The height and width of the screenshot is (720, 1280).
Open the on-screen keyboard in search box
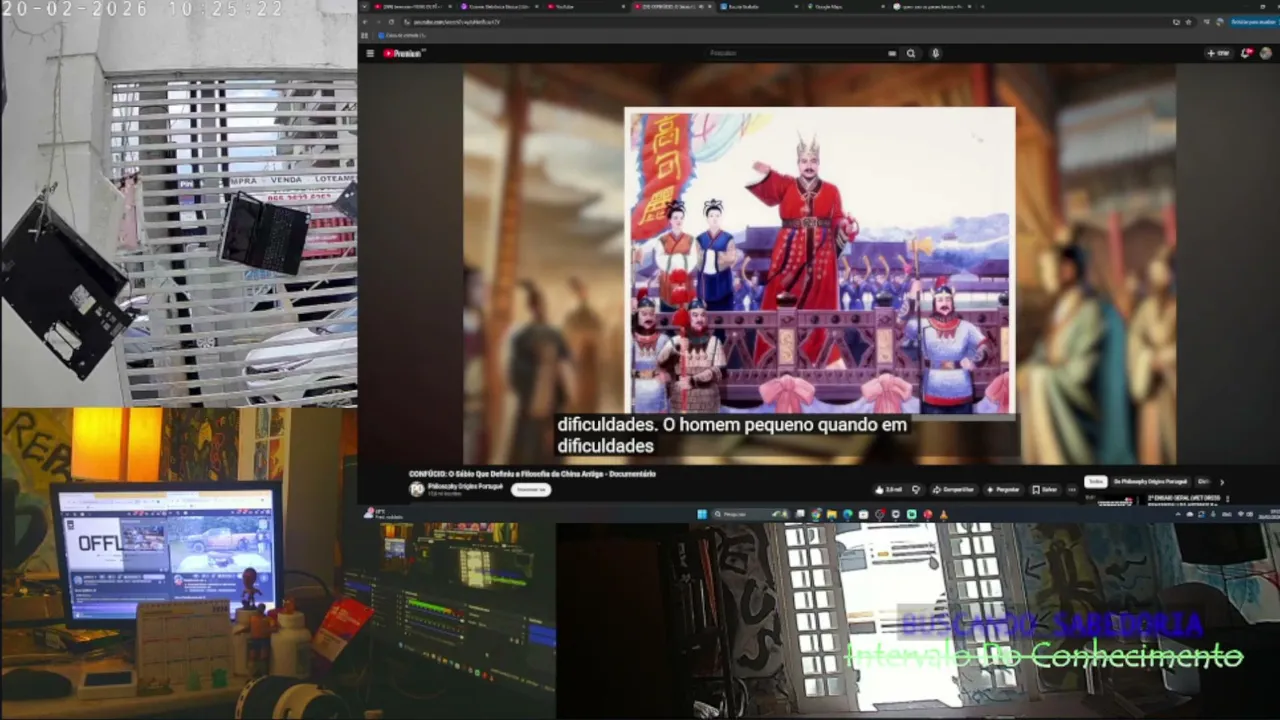point(892,54)
